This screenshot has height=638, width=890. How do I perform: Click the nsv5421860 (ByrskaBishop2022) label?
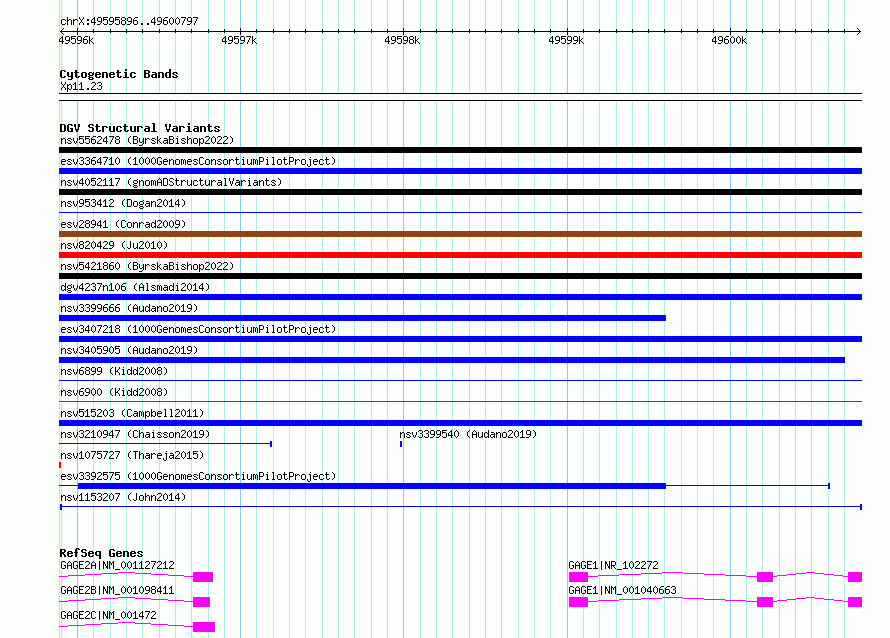tap(147, 266)
